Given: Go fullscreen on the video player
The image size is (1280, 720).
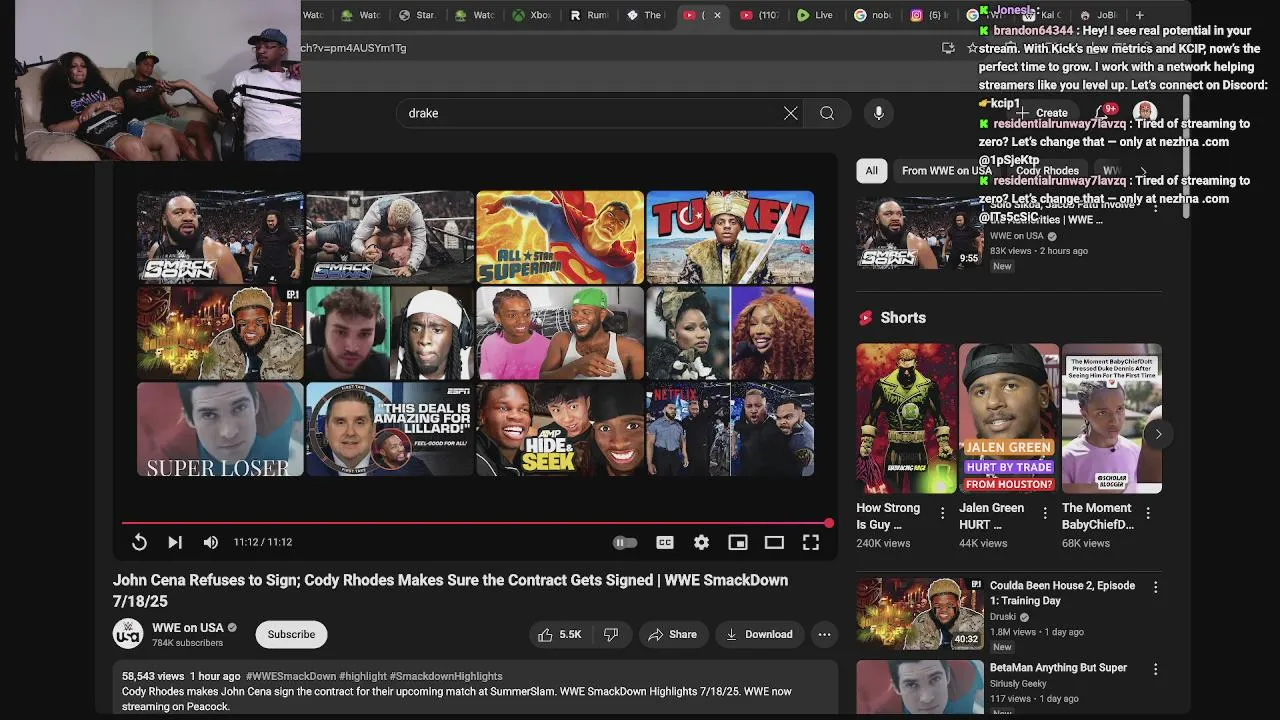Looking at the screenshot, I should click(x=811, y=542).
